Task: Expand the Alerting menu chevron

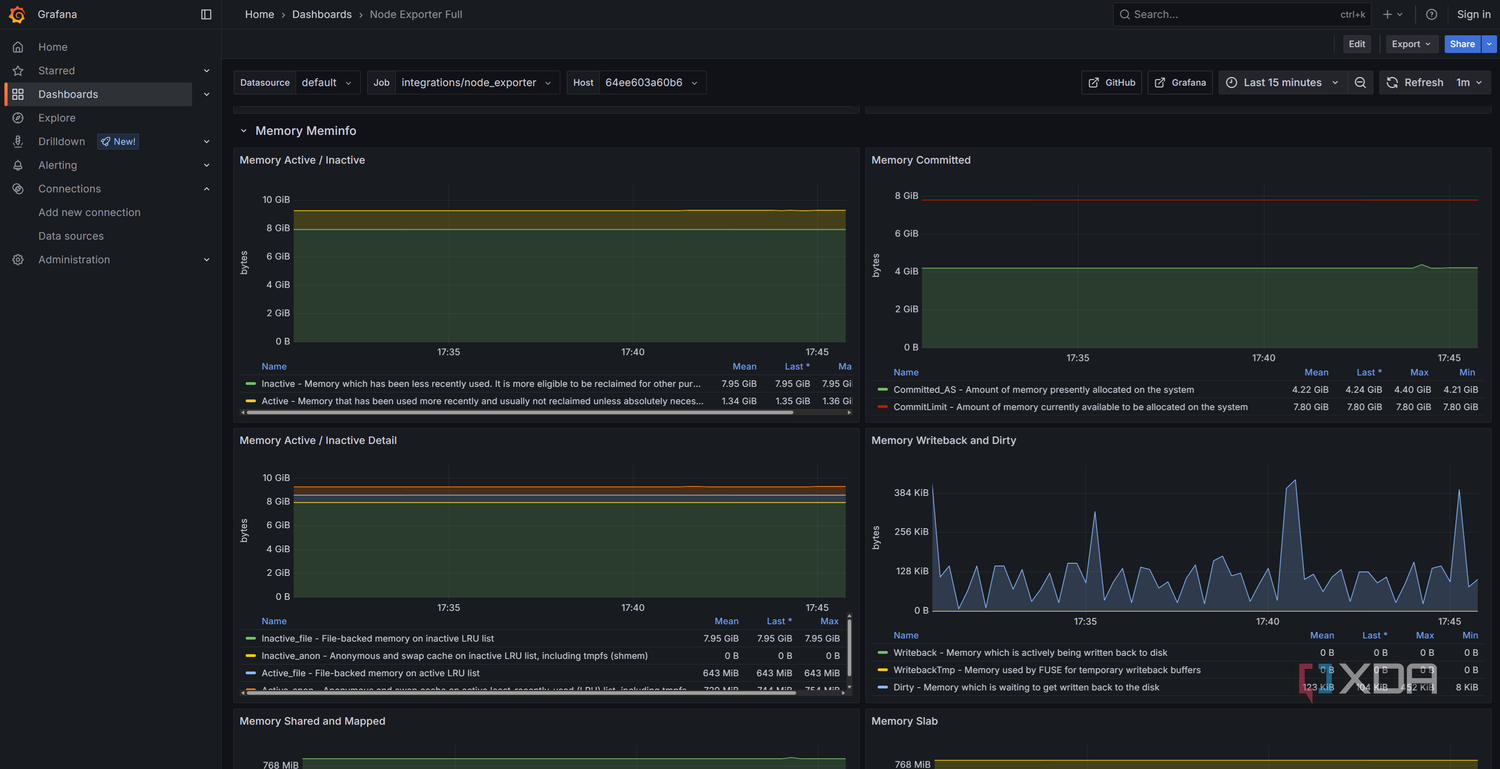Action: 207,165
